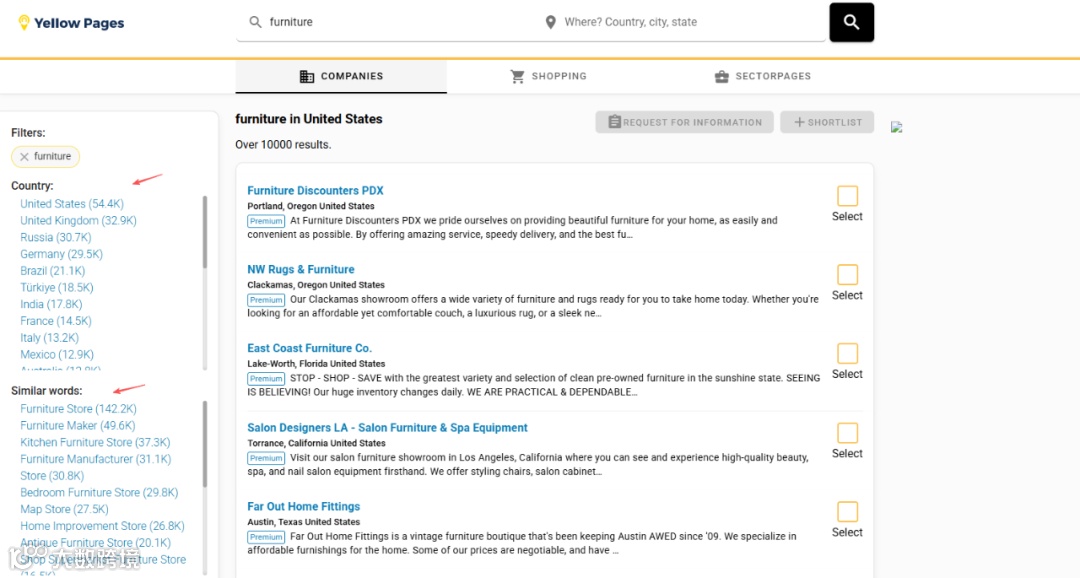Select the NW Rugs & Furniture checkbox
Viewport: 1080px width, 578px height.
tap(847, 274)
